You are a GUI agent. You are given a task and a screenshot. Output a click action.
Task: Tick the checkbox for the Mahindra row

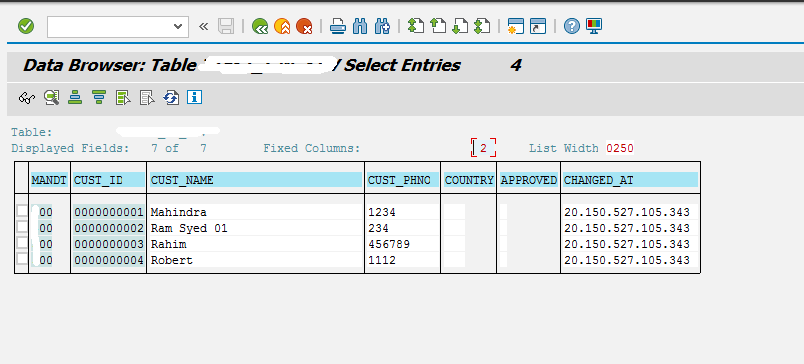(x=22, y=211)
